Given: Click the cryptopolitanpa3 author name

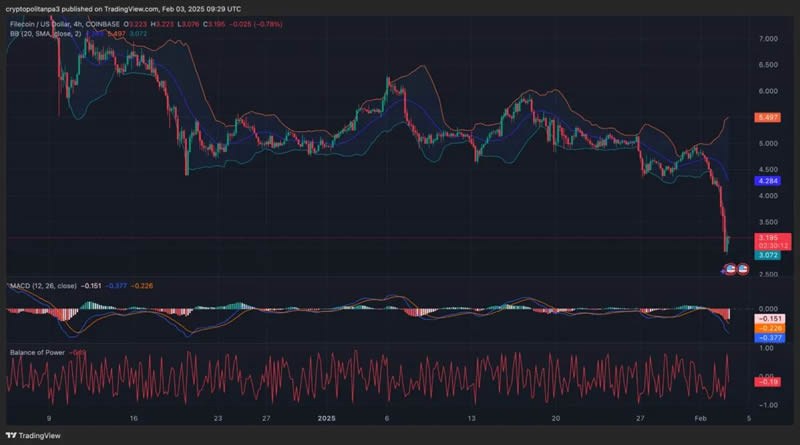Looking at the screenshot, I should pos(40,8).
